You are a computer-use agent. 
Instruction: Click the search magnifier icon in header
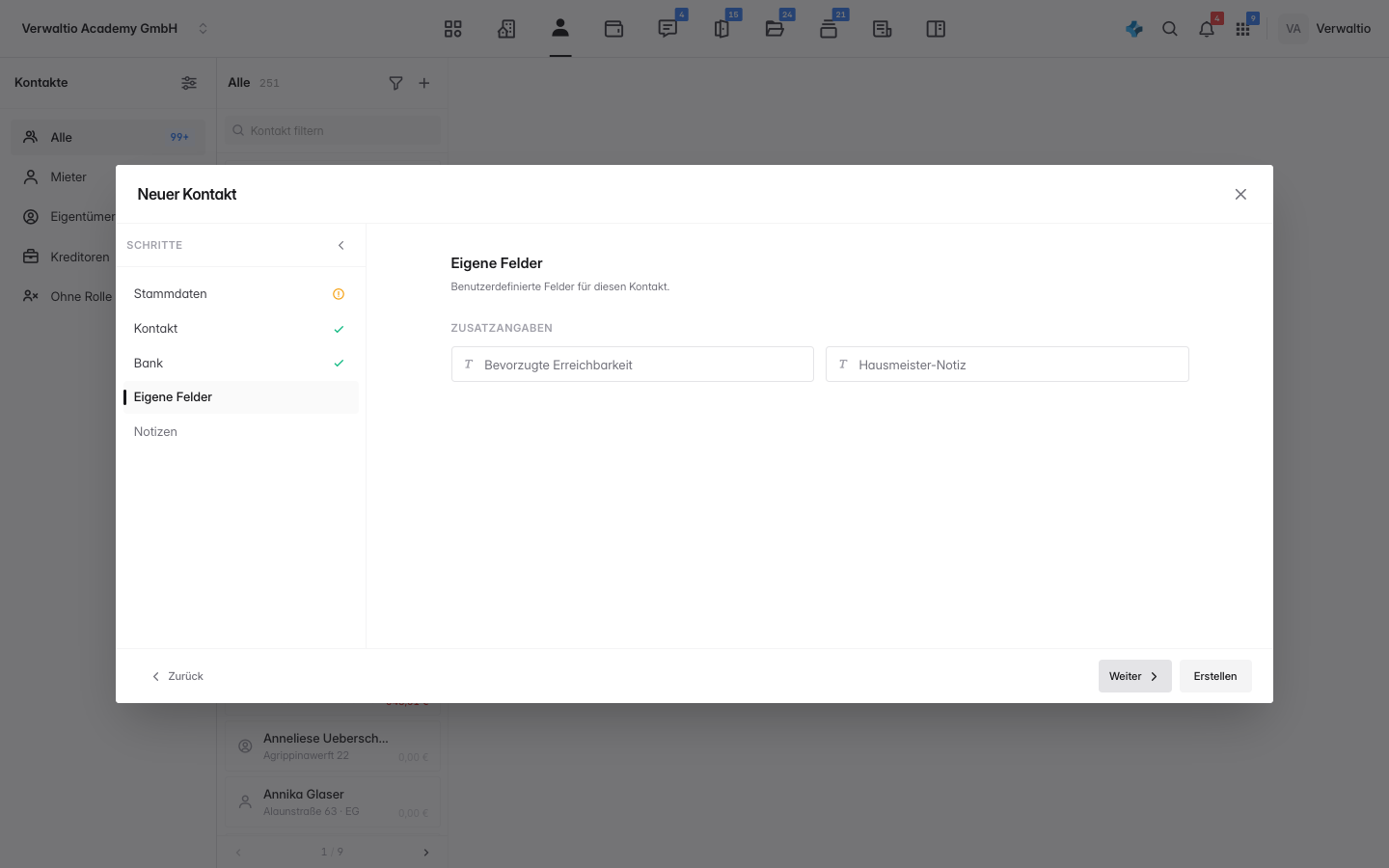pyautogui.click(x=1170, y=29)
